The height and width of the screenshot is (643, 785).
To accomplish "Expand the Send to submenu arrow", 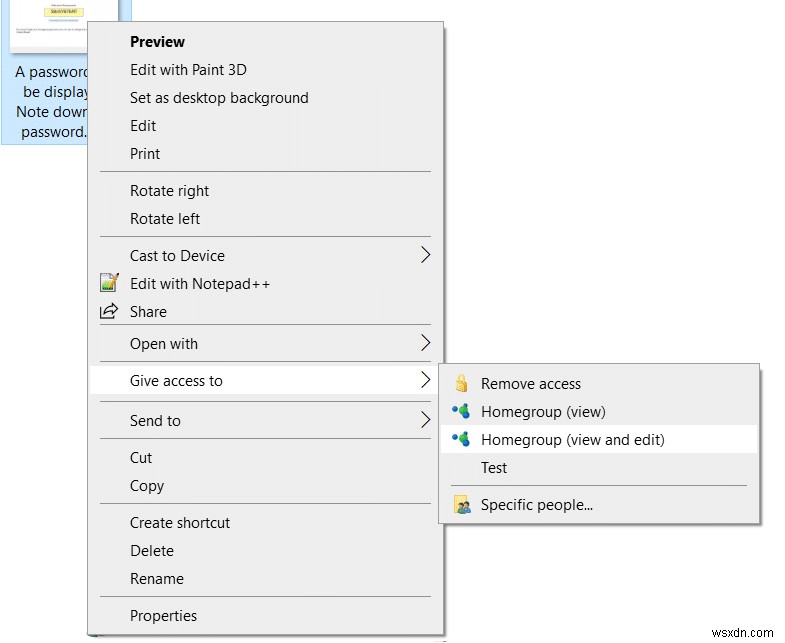I will 425,420.
